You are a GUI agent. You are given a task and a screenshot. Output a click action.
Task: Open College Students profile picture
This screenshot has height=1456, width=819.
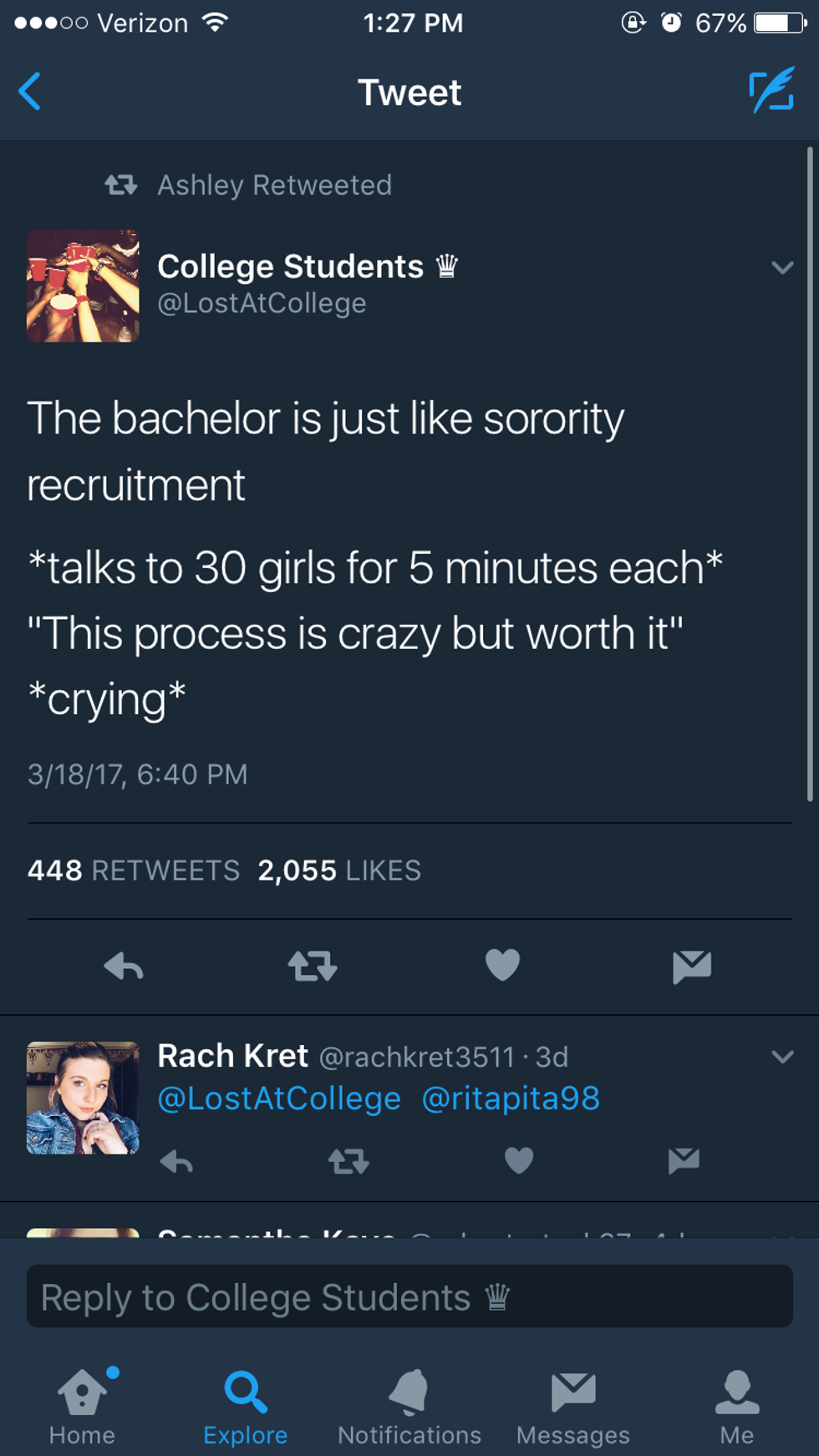pos(83,286)
